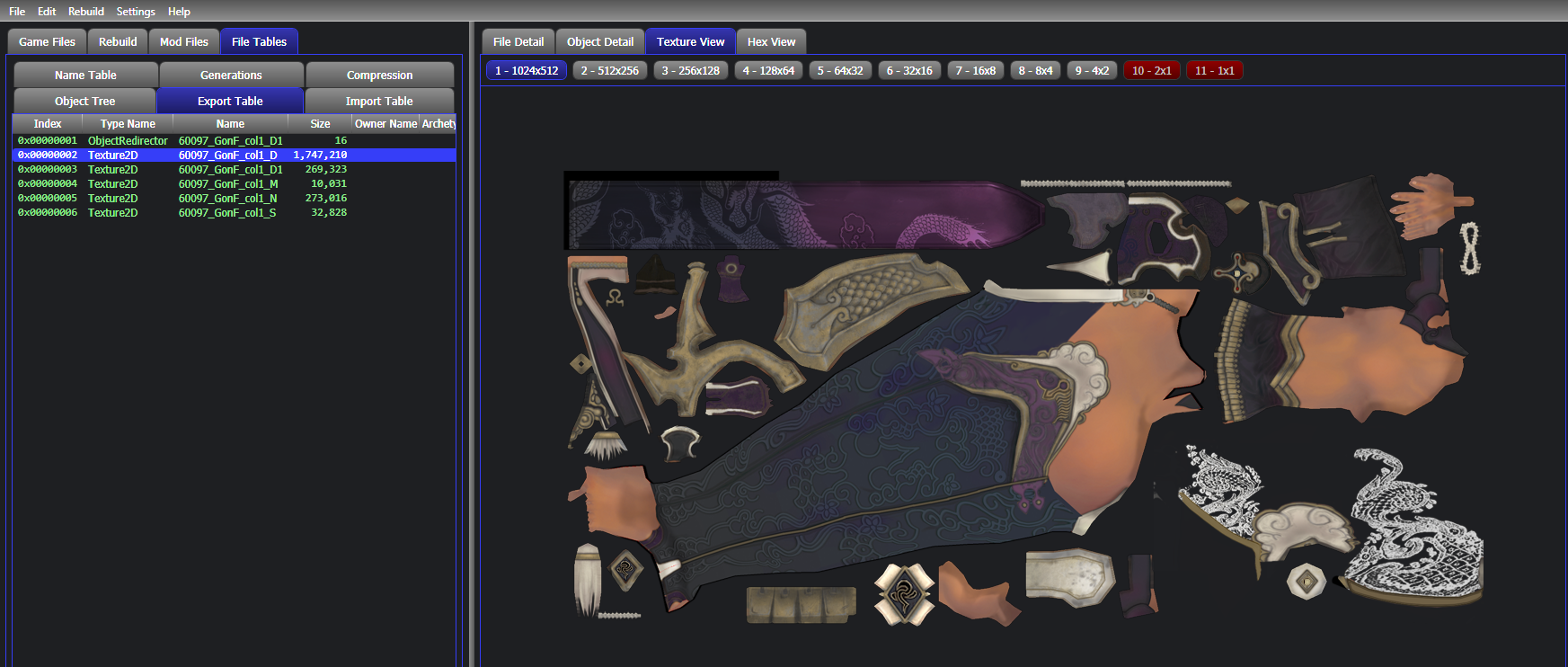Select mipmap 4 - 128x64
This screenshot has height=667, width=1568.
pos(768,70)
